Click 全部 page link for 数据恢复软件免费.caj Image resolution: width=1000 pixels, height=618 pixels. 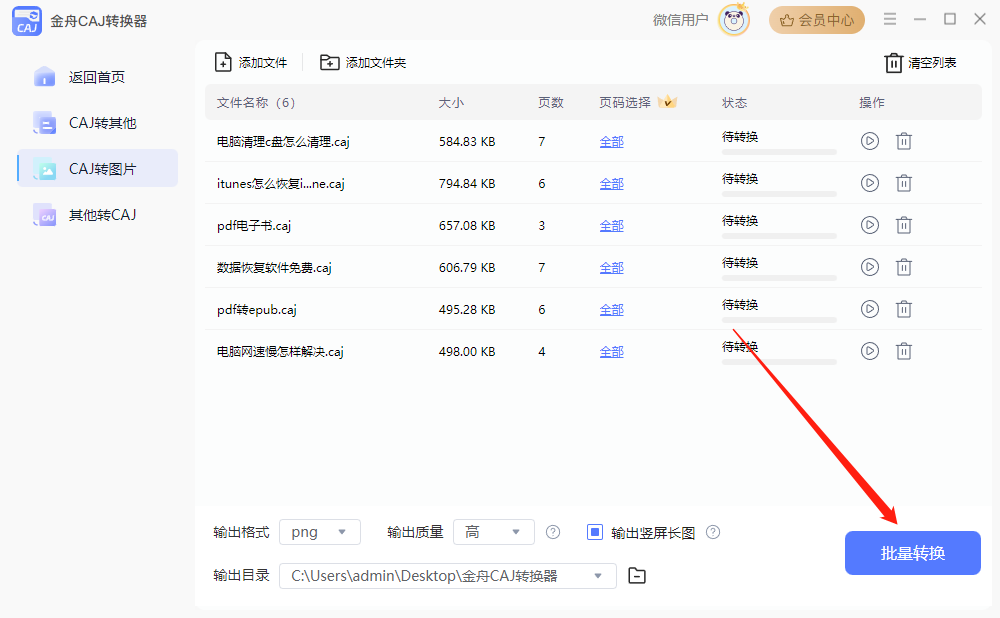tap(612, 268)
